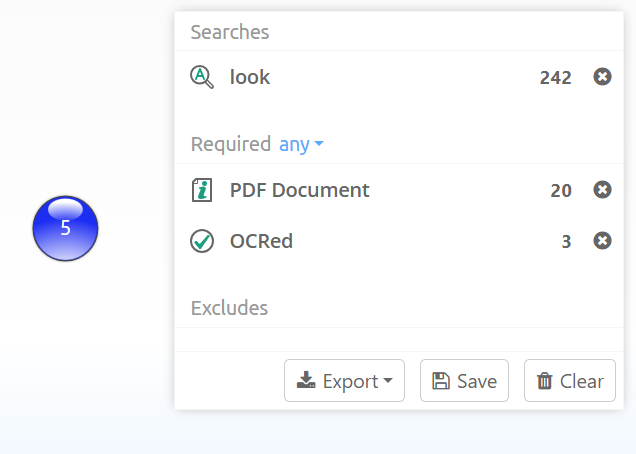Remove the "look" search term
This screenshot has height=454, width=636.
click(x=602, y=77)
